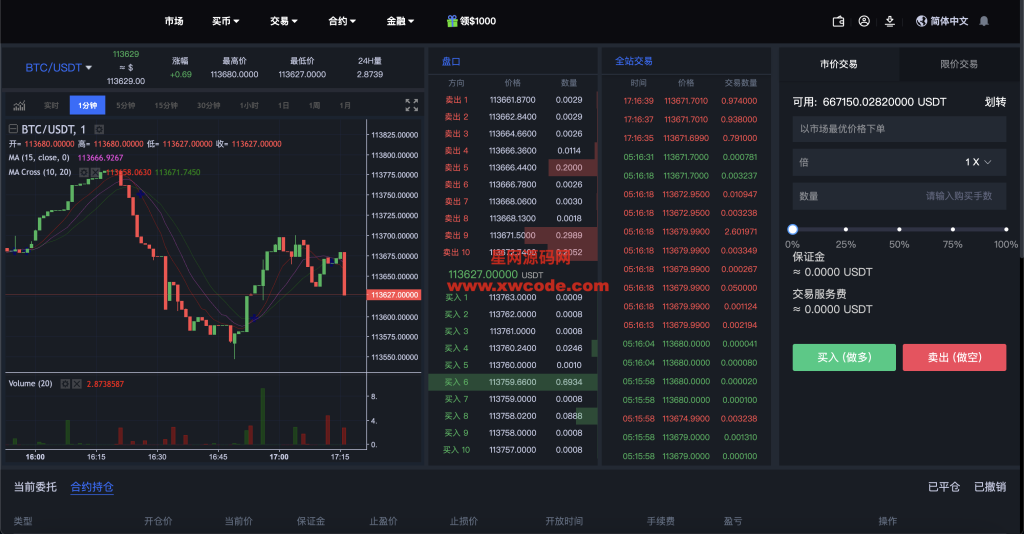The image size is (1024, 534).
Task: Switch chart interval to 1小时
Action: pyautogui.click(x=249, y=105)
